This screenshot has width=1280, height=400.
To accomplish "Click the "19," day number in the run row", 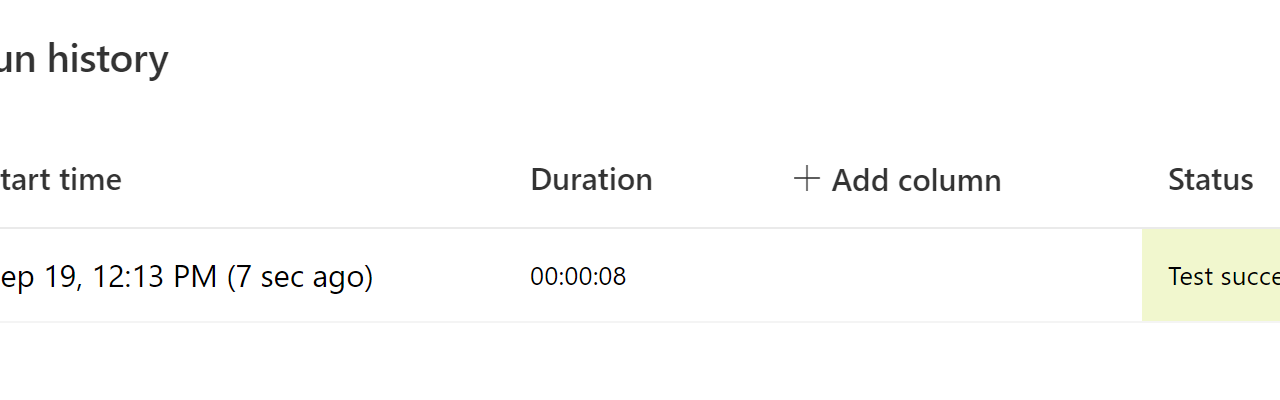I will click(x=61, y=276).
